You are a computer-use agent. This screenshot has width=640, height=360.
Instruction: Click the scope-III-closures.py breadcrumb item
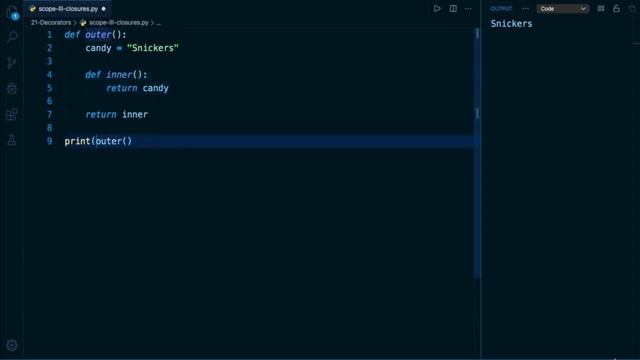pos(119,23)
